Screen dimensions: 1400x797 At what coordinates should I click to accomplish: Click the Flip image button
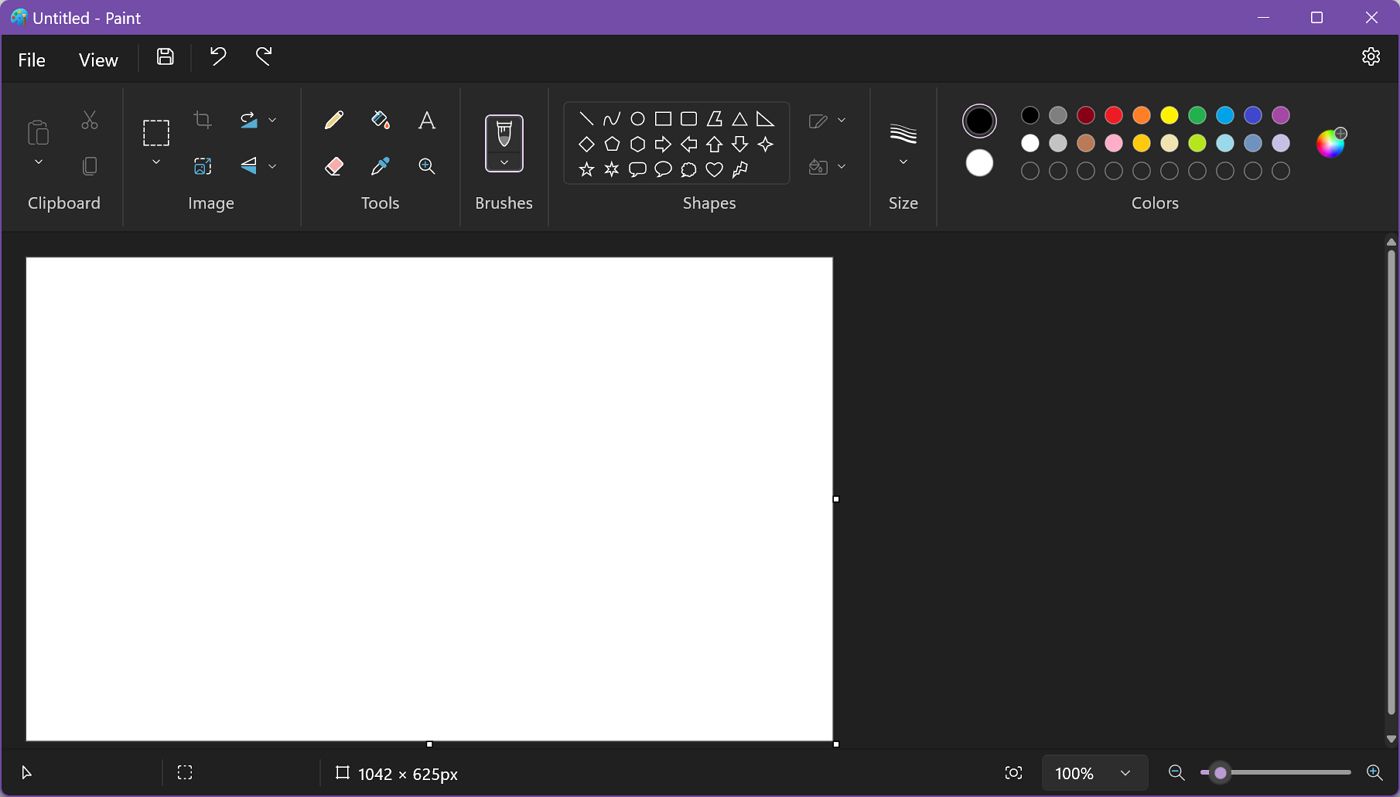[248, 166]
